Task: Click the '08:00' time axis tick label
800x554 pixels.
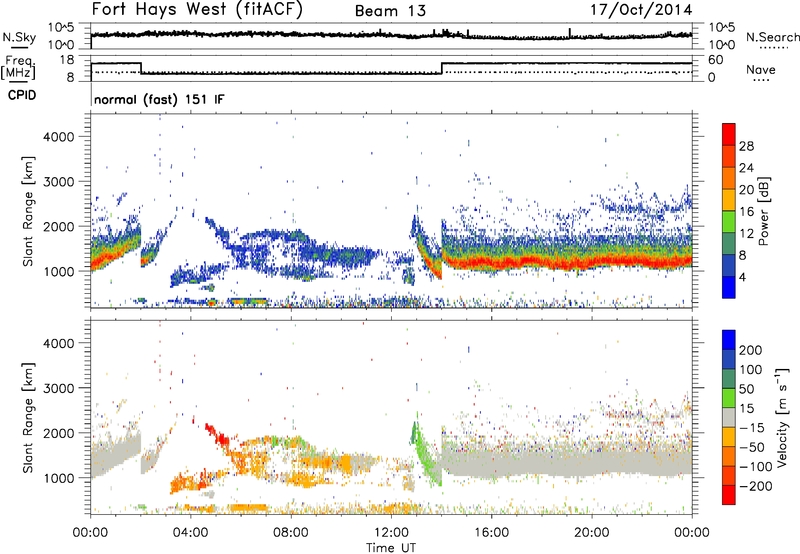Action: pos(291,533)
